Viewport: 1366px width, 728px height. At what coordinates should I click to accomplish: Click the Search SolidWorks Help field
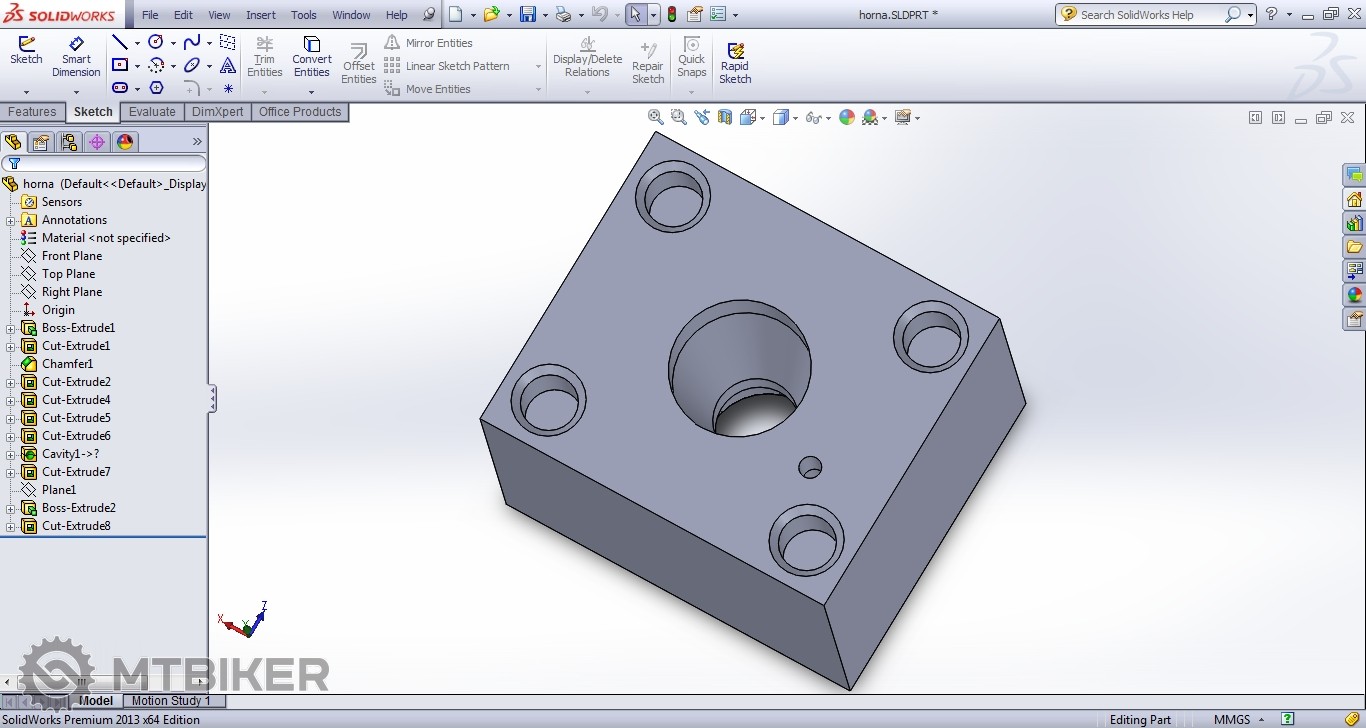1148,15
